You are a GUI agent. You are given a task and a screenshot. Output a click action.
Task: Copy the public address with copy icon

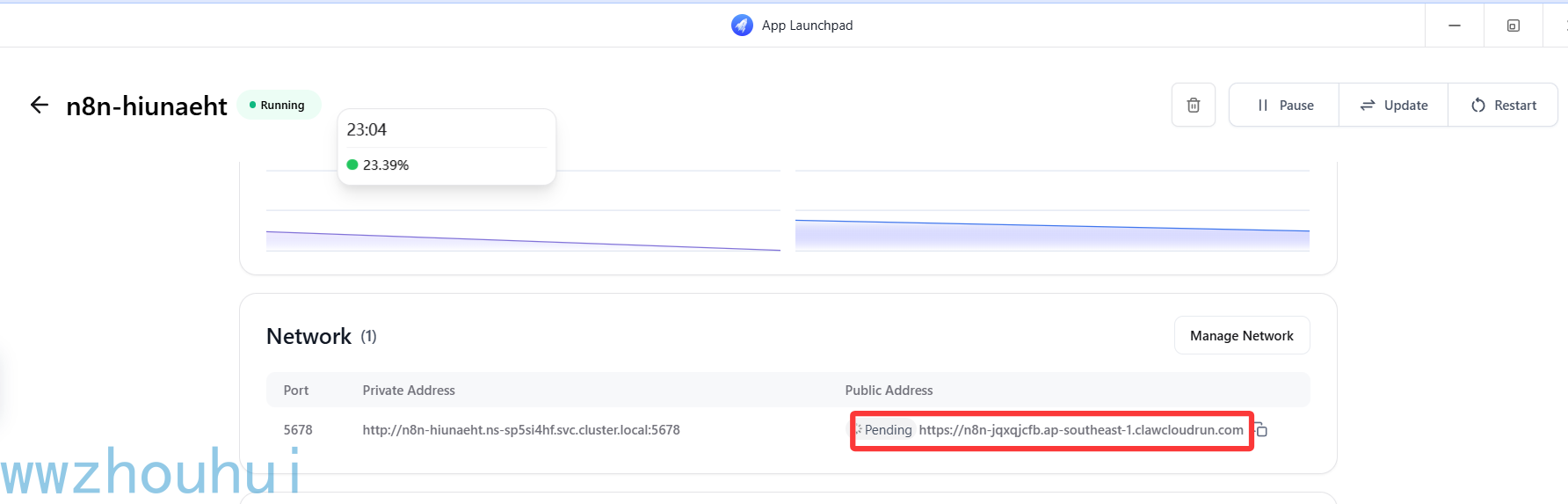click(x=1261, y=430)
